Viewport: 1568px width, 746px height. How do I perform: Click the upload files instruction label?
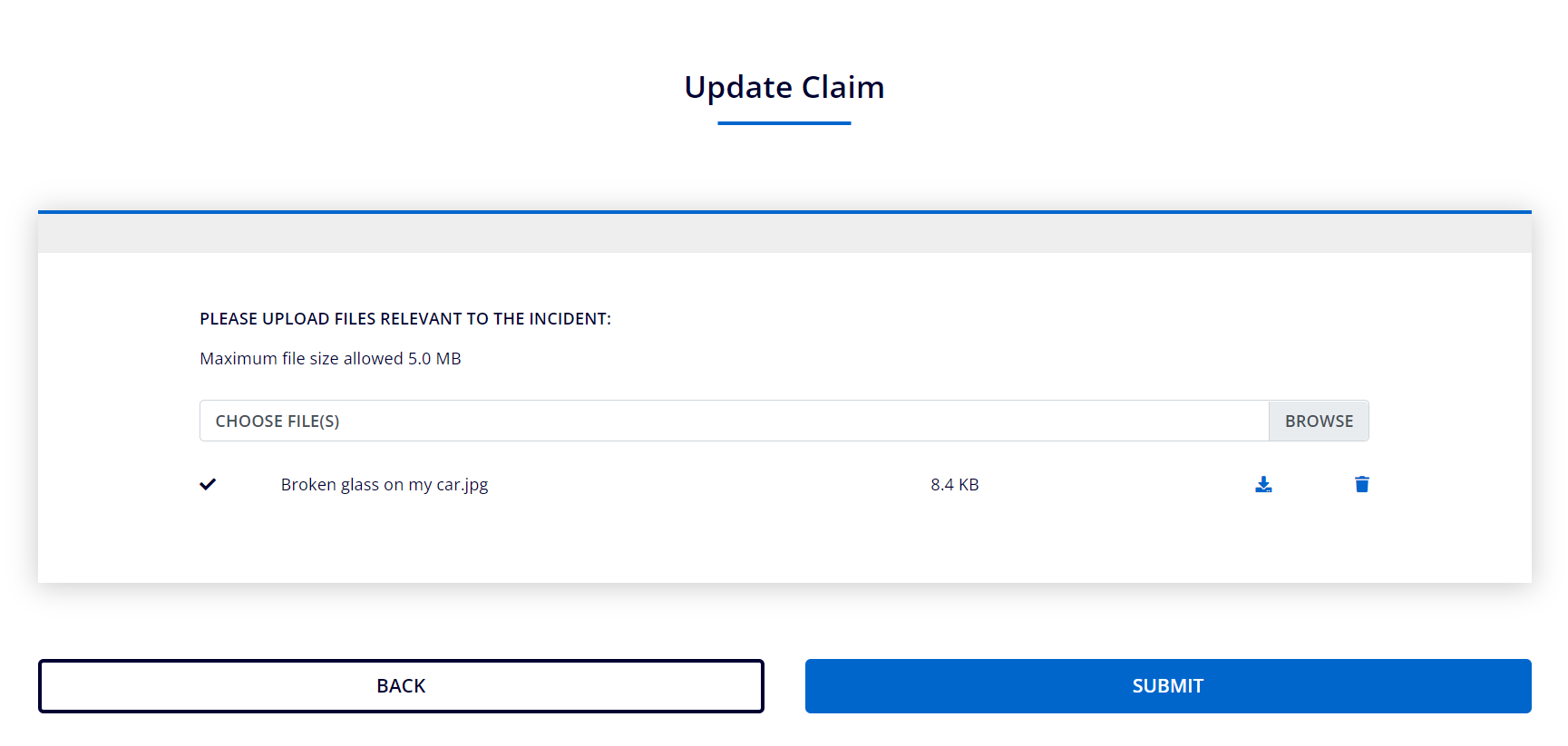[404, 319]
